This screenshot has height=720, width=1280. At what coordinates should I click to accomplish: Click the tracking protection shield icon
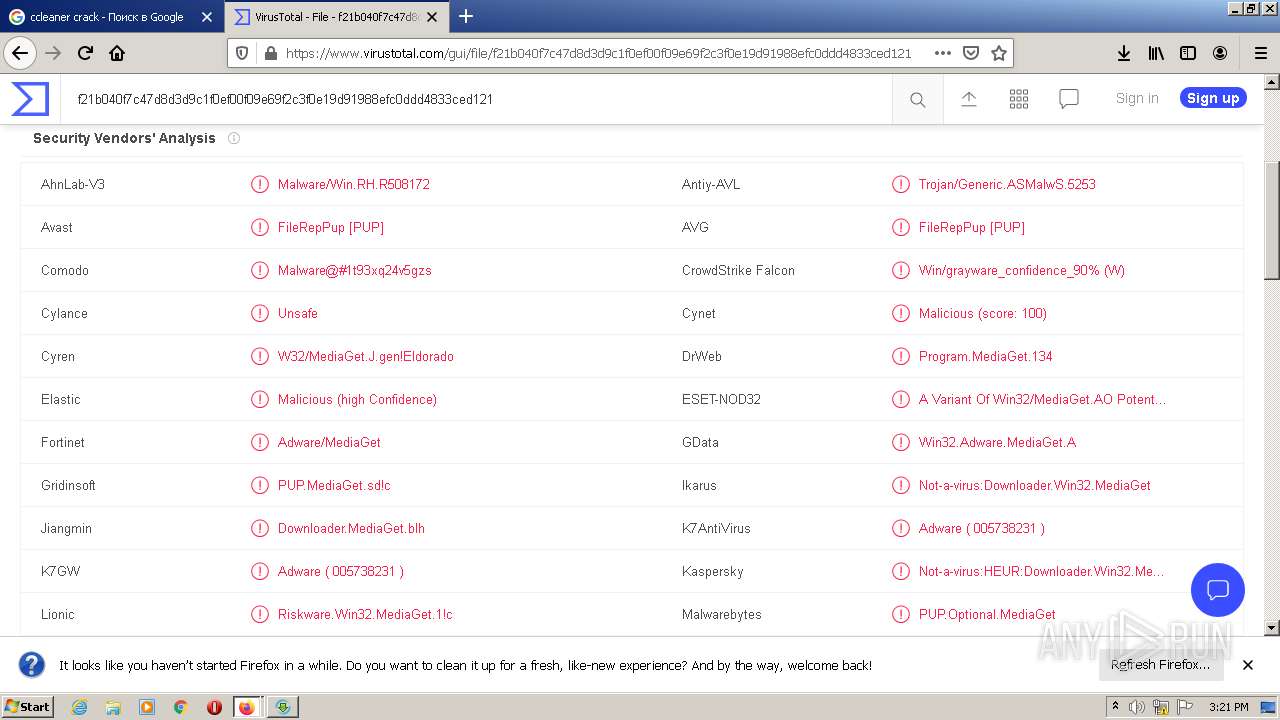coord(241,53)
